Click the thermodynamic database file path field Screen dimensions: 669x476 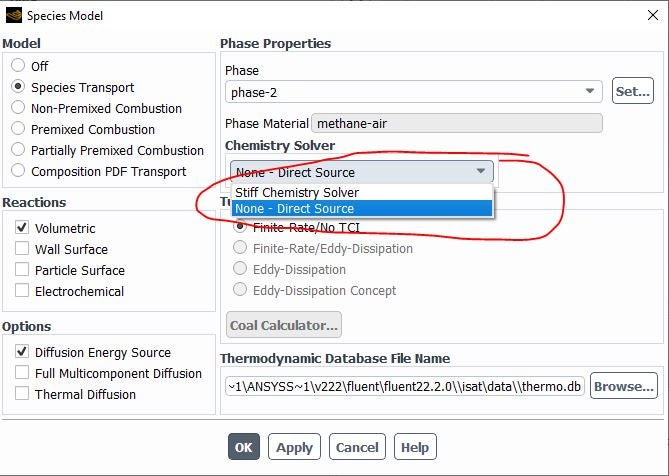click(403, 386)
